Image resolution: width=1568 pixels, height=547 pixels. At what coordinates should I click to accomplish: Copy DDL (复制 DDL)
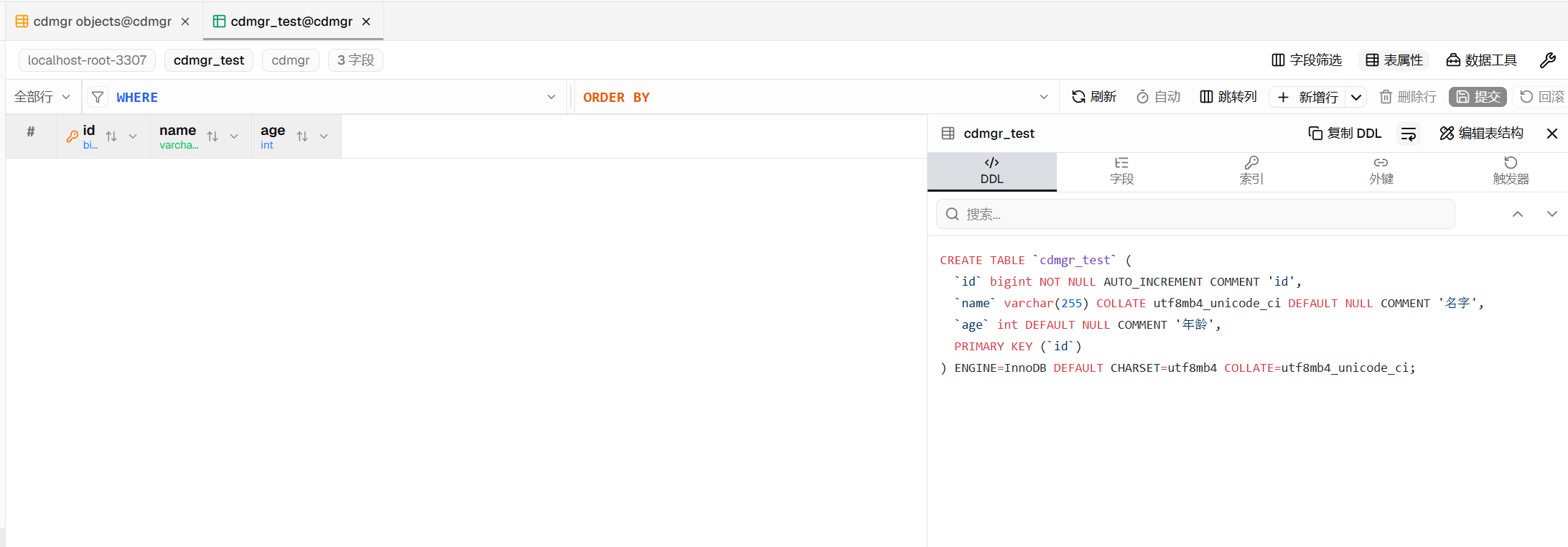(x=1345, y=134)
